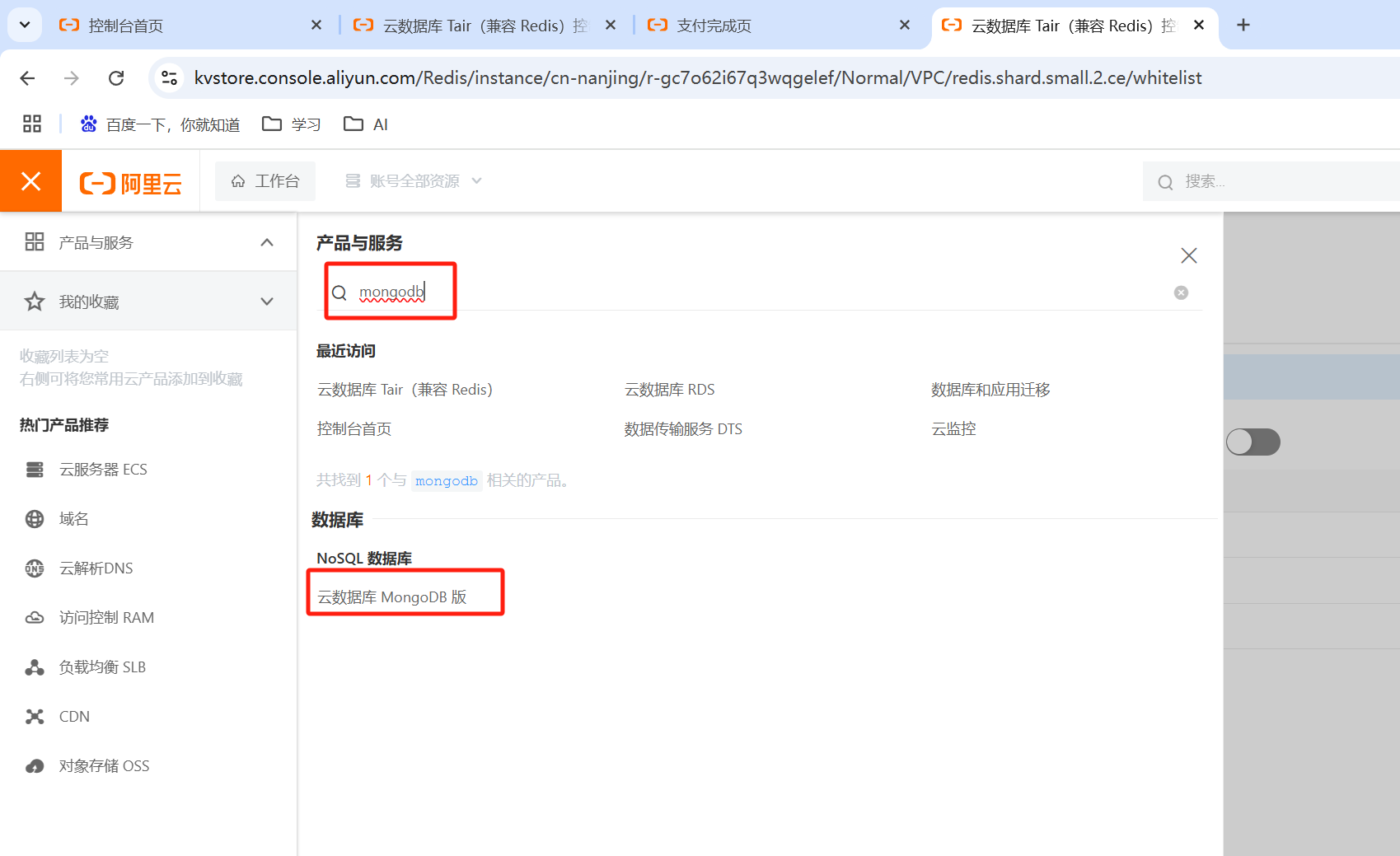Click the browser address bar URL

point(697,78)
